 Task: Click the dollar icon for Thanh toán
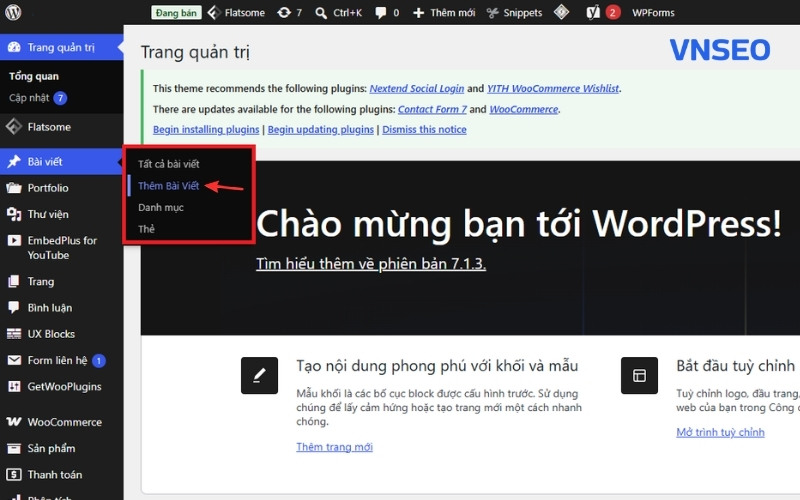click(14, 474)
